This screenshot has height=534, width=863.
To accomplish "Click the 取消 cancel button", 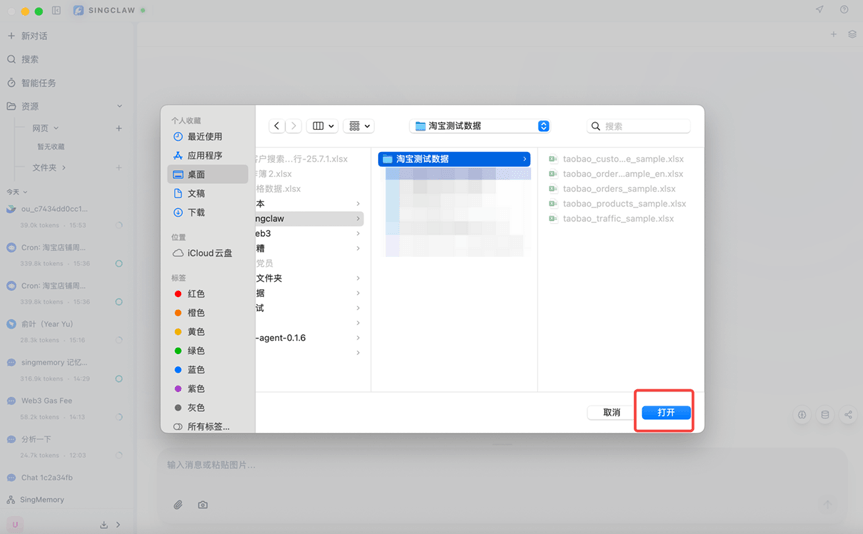I will 611,413.
